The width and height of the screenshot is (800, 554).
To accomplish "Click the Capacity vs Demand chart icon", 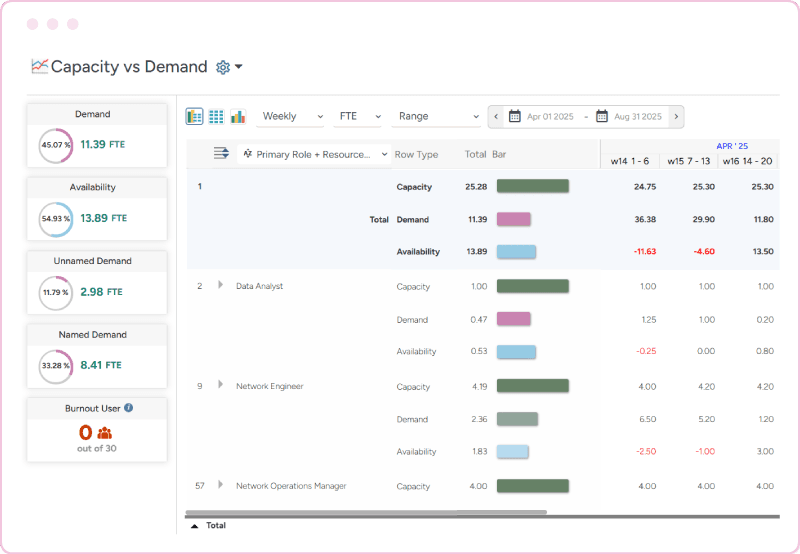I will pos(39,67).
